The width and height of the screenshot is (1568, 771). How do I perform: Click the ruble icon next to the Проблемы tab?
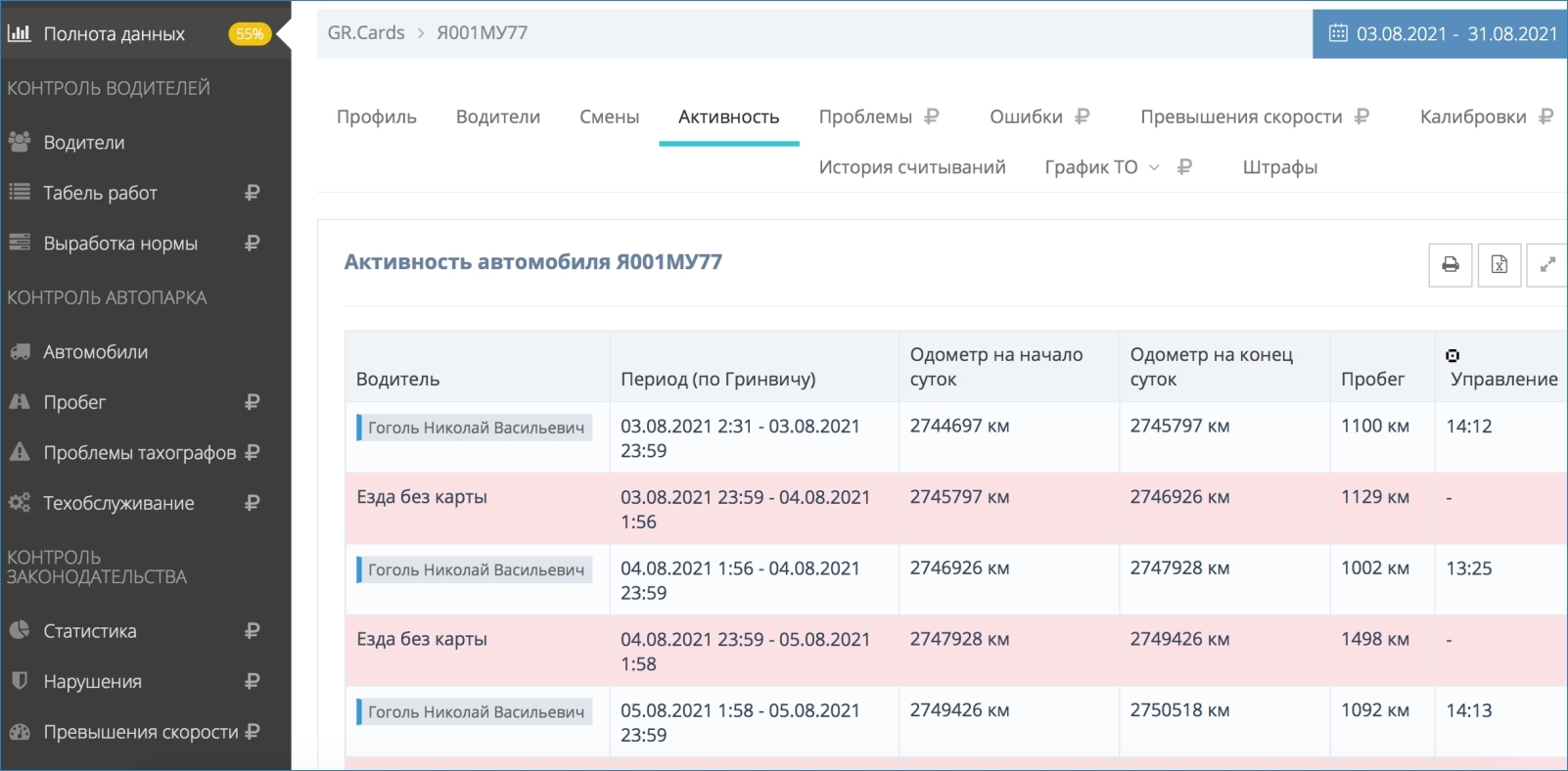[x=932, y=116]
